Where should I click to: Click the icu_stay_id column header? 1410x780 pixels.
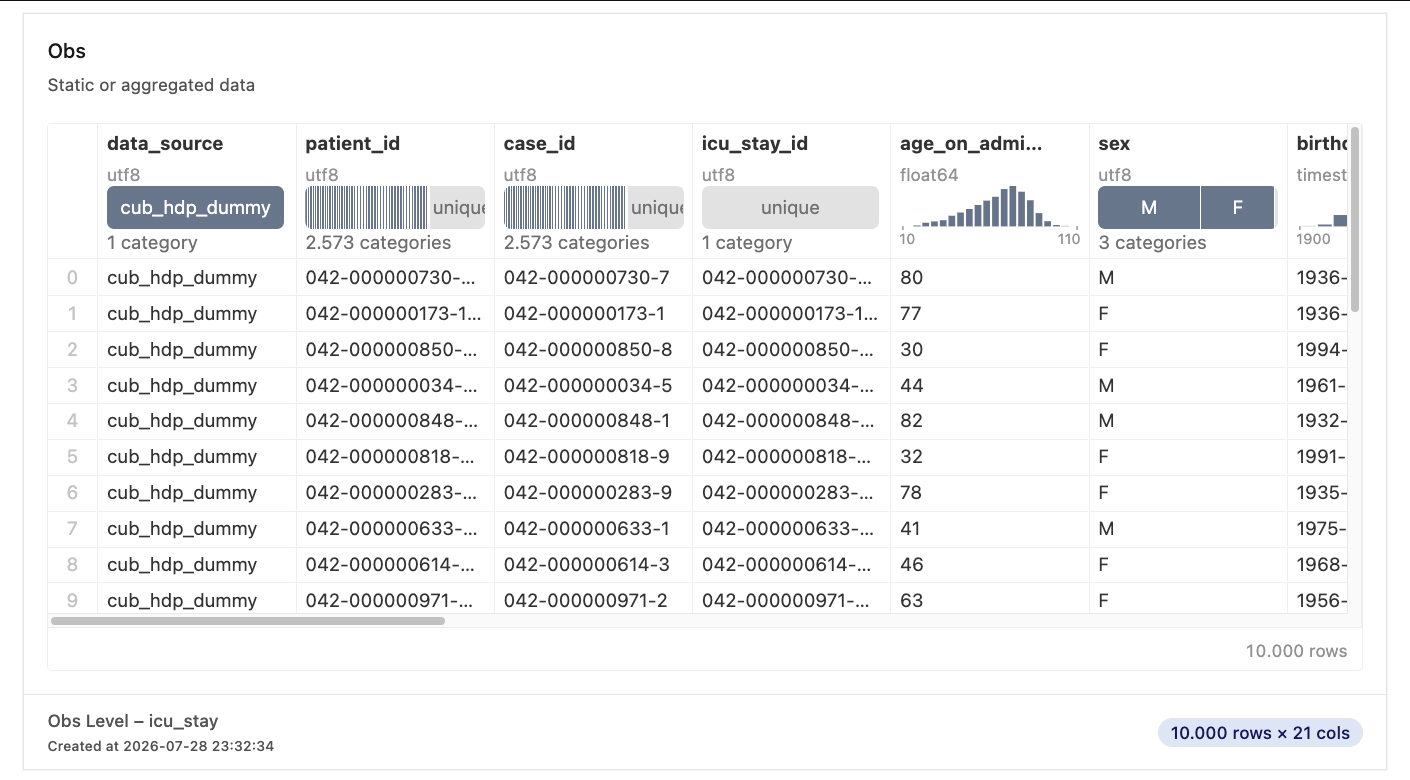pyautogui.click(x=755, y=144)
